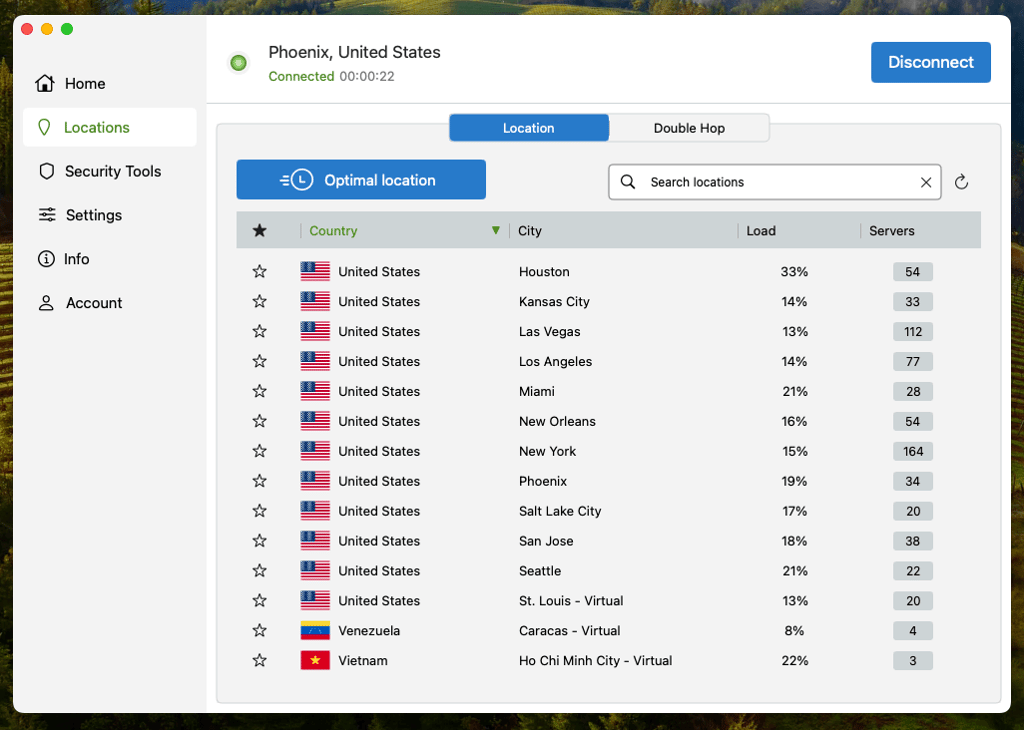Click the Venezuela country name
1024x730 pixels.
click(369, 631)
